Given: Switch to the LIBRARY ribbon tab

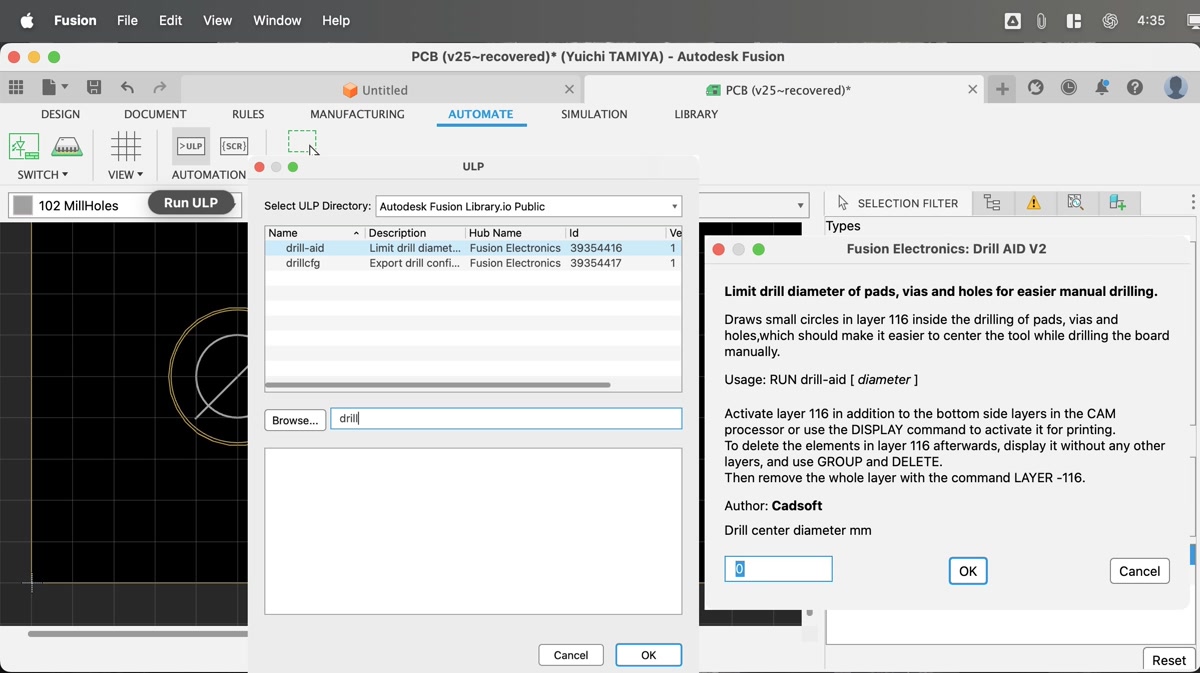Looking at the screenshot, I should (x=696, y=114).
